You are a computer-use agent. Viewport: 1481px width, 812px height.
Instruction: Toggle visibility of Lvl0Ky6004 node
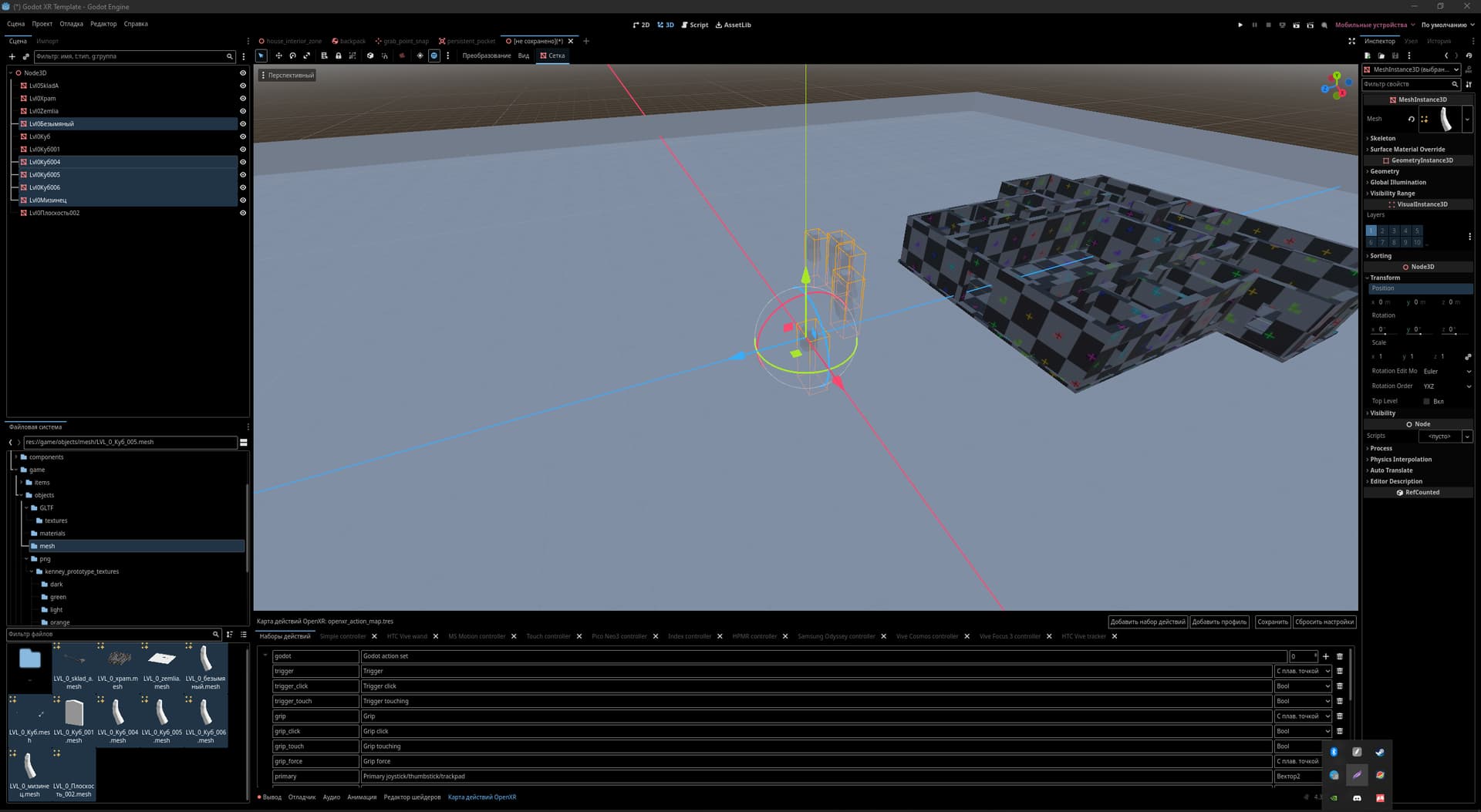click(242, 162)
